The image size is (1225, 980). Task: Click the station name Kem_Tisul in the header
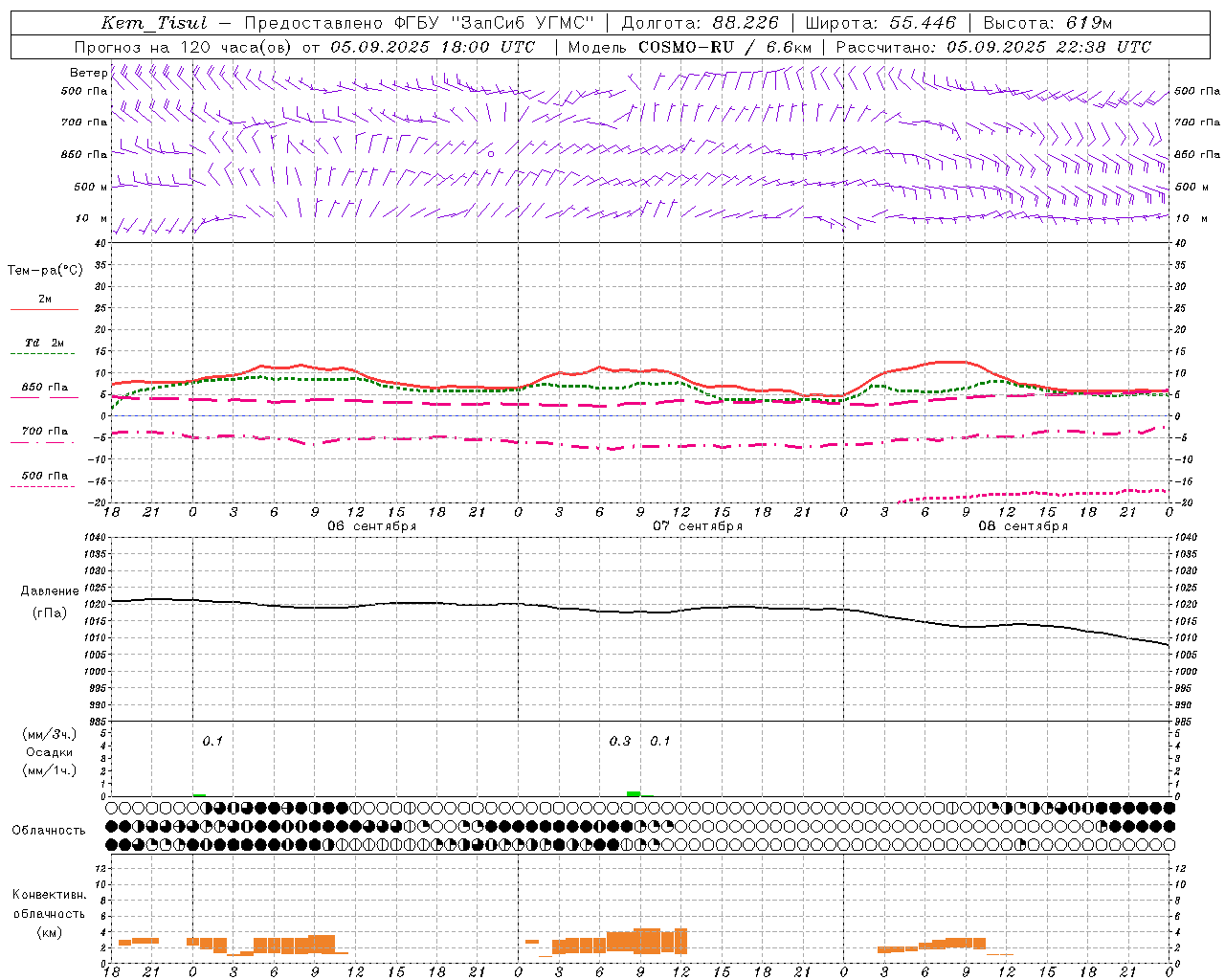(x=154, y=23)
